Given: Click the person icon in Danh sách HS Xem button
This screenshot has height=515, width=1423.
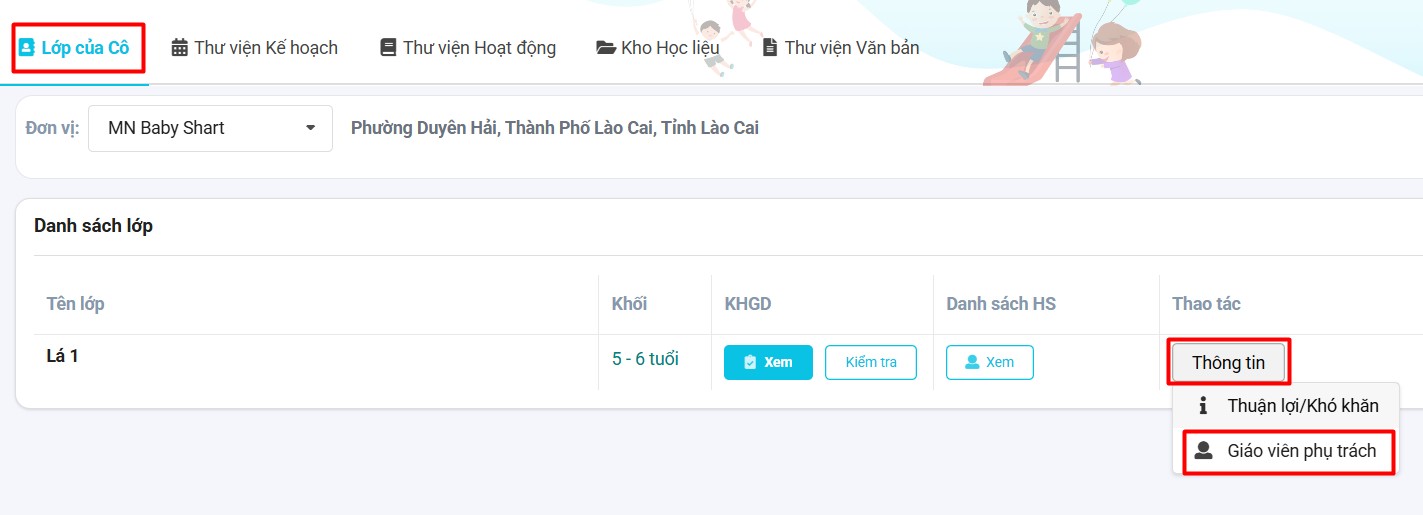Looking at the screenshot, I should coord(972,362).
